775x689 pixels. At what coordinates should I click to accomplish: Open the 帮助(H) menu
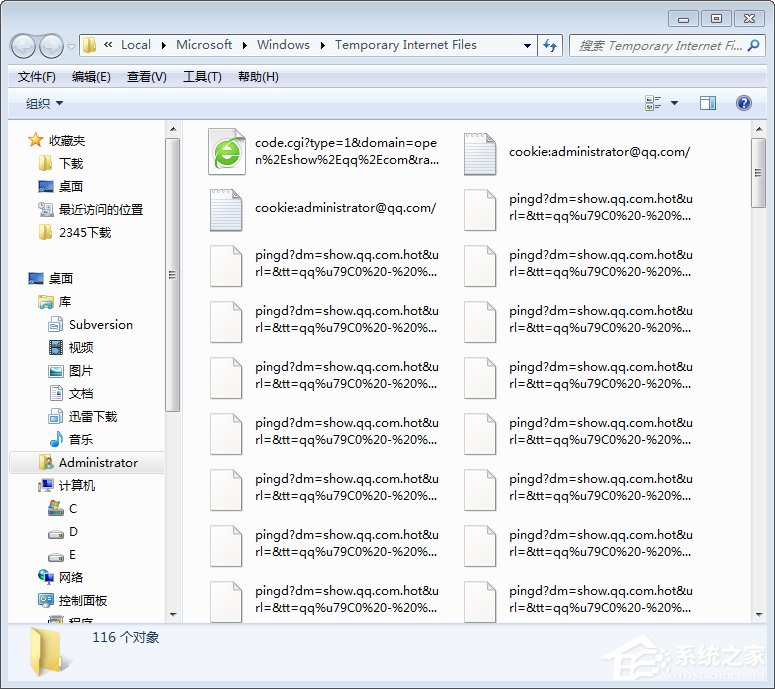pos(258,77)
